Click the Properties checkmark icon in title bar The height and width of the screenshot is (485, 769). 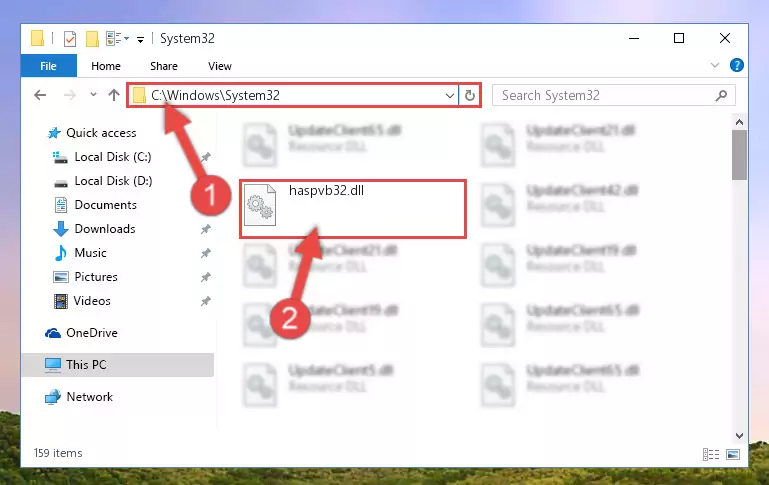pyautogui.click(x=70, y=38)
